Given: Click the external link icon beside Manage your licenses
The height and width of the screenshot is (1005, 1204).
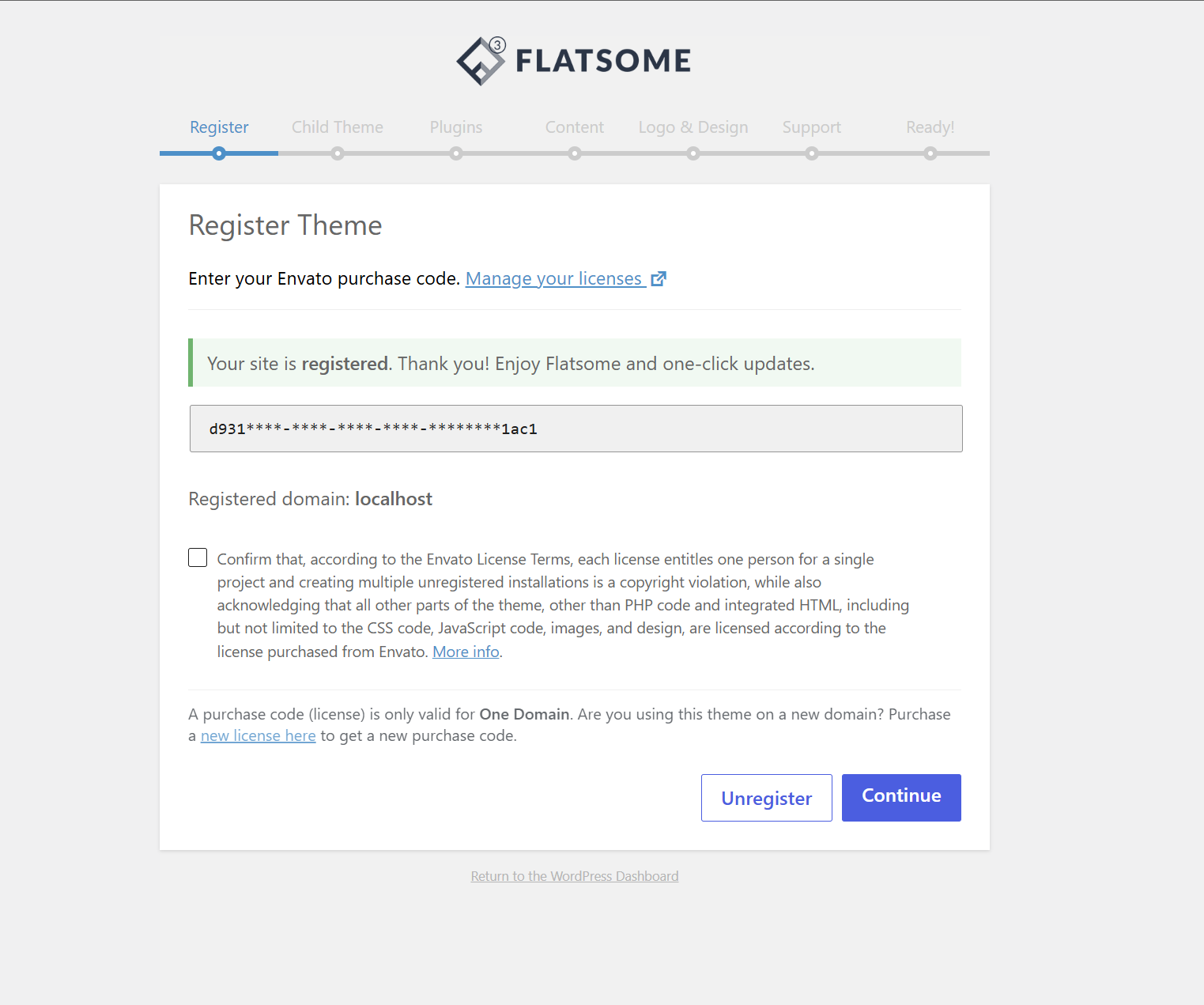Looking at the screenshot, I should tap(659, 279).
